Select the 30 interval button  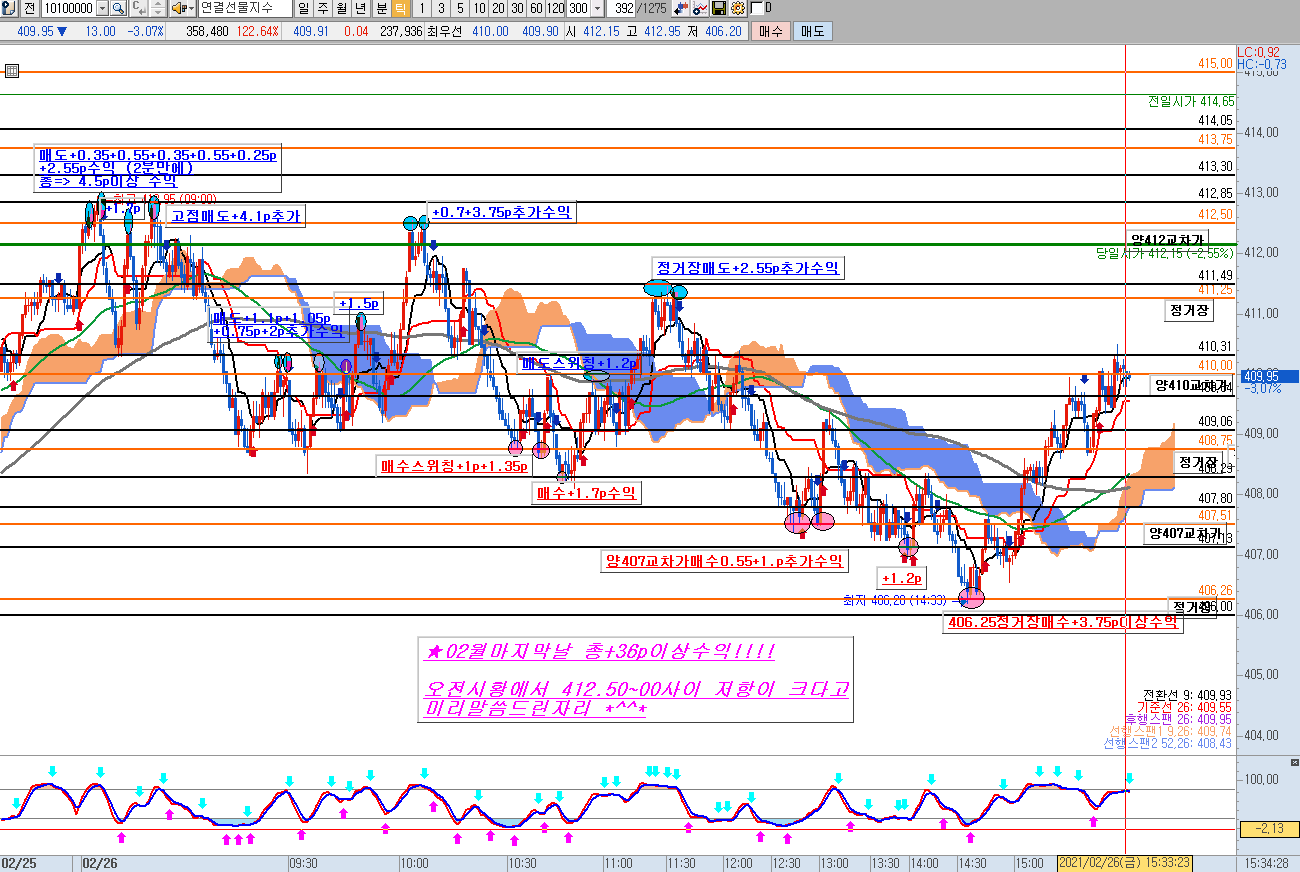(518, 8)
